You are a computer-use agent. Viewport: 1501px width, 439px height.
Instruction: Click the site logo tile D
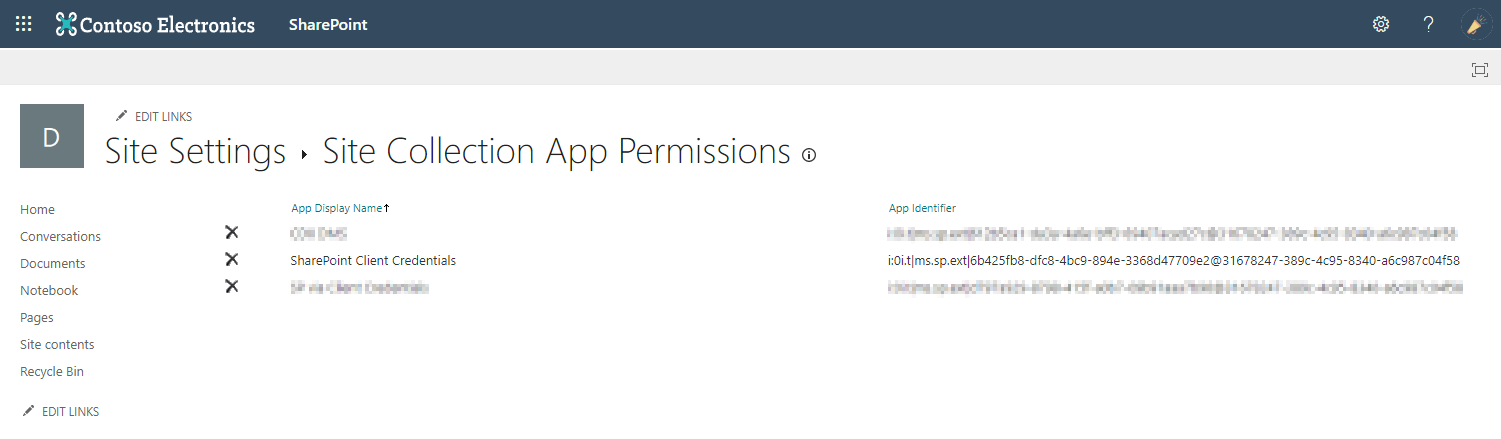pyautogui.click(x=52, y=136)
